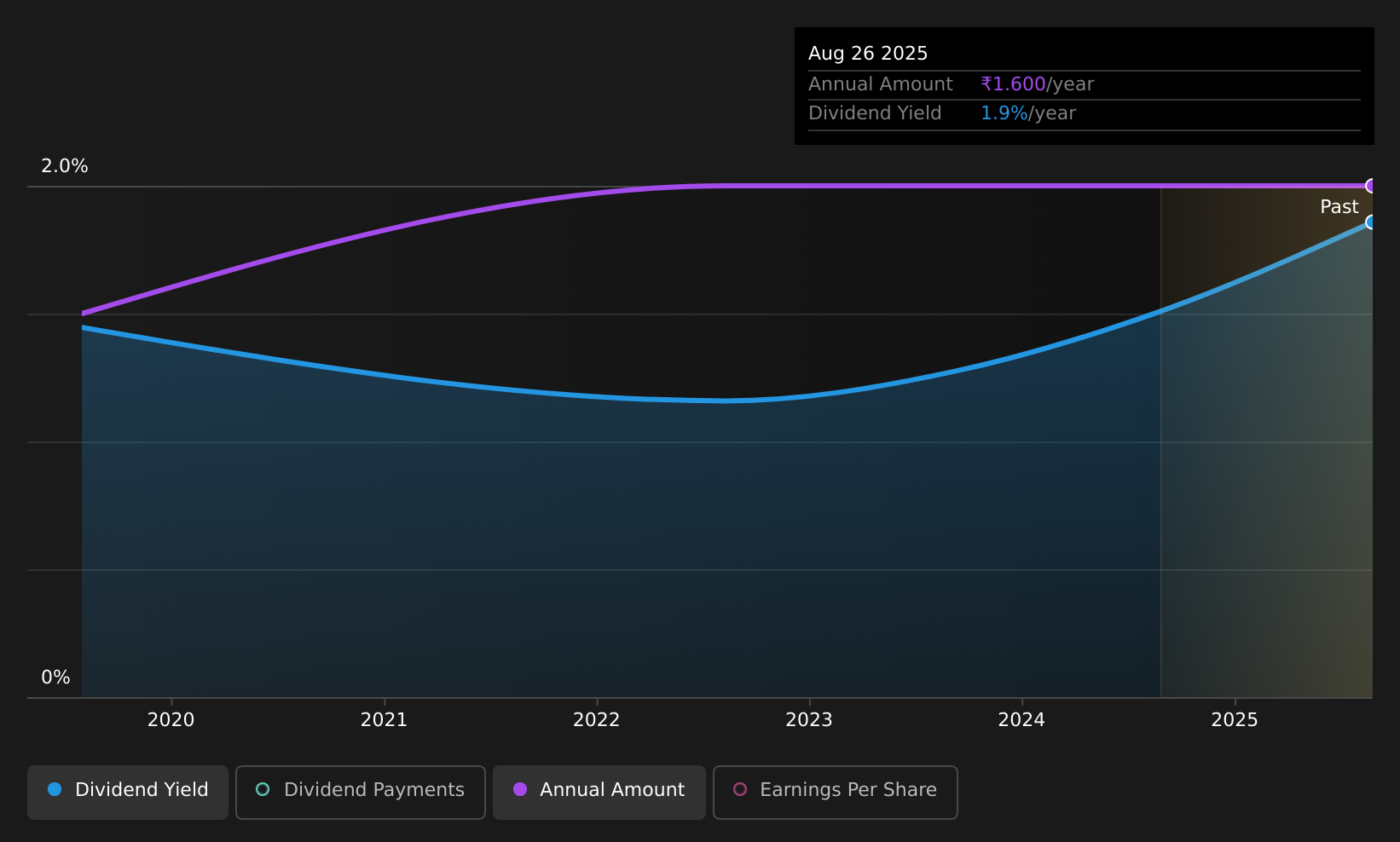Click the Aug 26 2025 tooltip date
Screen dimensions: 1400x842
(868, 54)
